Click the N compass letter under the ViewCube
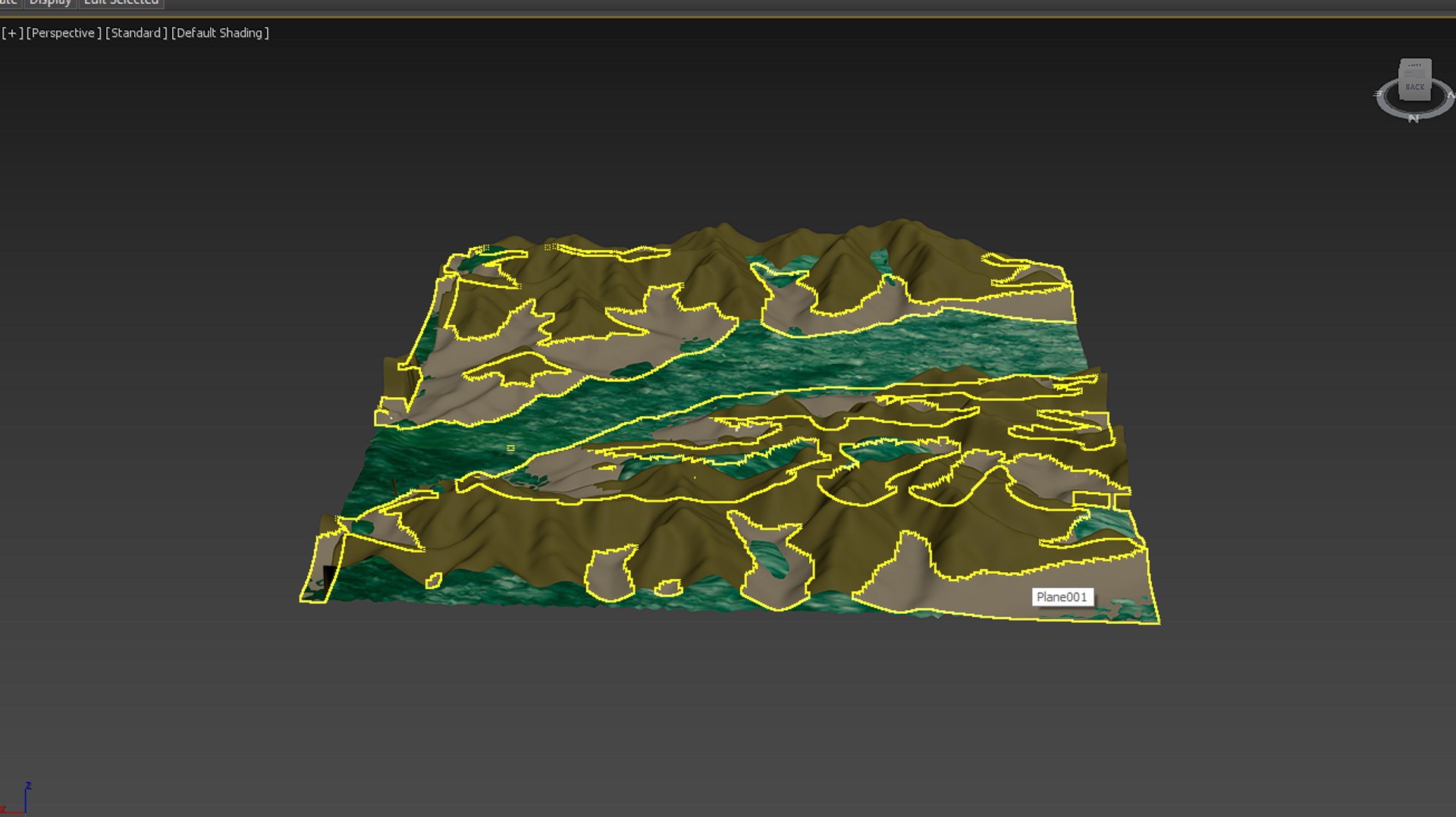Screen dimensions: 1456x817 [x=1413, y=119]
